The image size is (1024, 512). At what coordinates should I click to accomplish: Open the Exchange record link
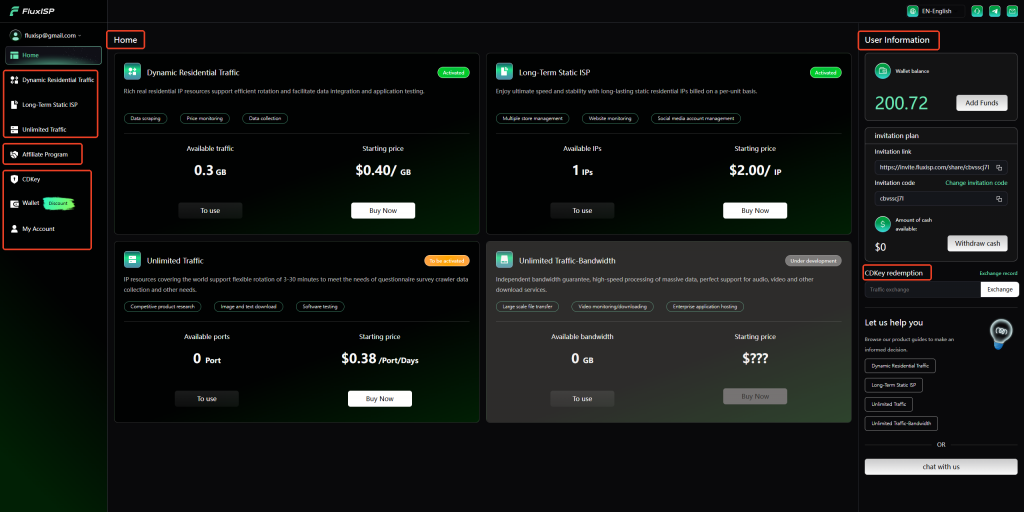pos(998,273)
